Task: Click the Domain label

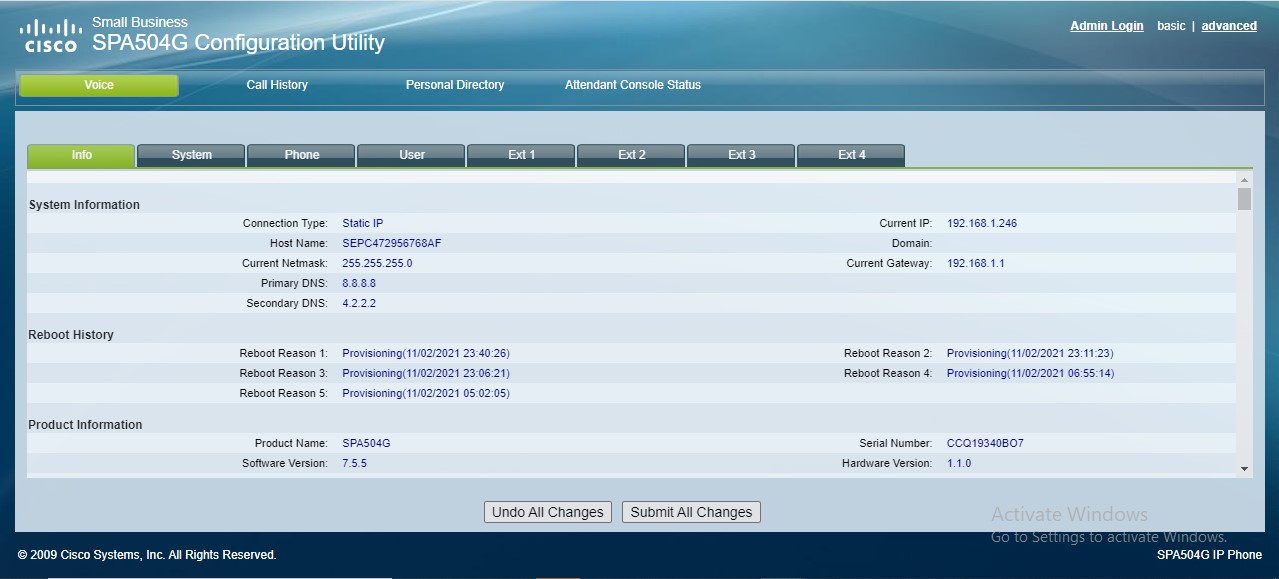Action: click(912, 243)
